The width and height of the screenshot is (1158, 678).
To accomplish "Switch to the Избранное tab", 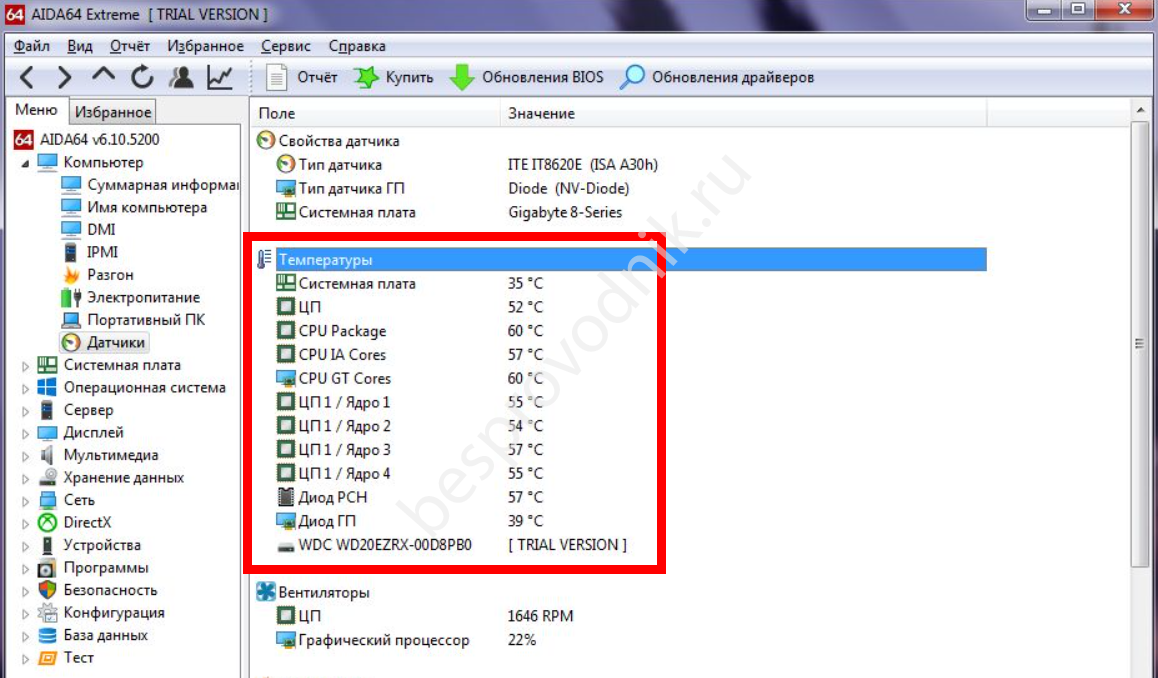I will 113,112.
